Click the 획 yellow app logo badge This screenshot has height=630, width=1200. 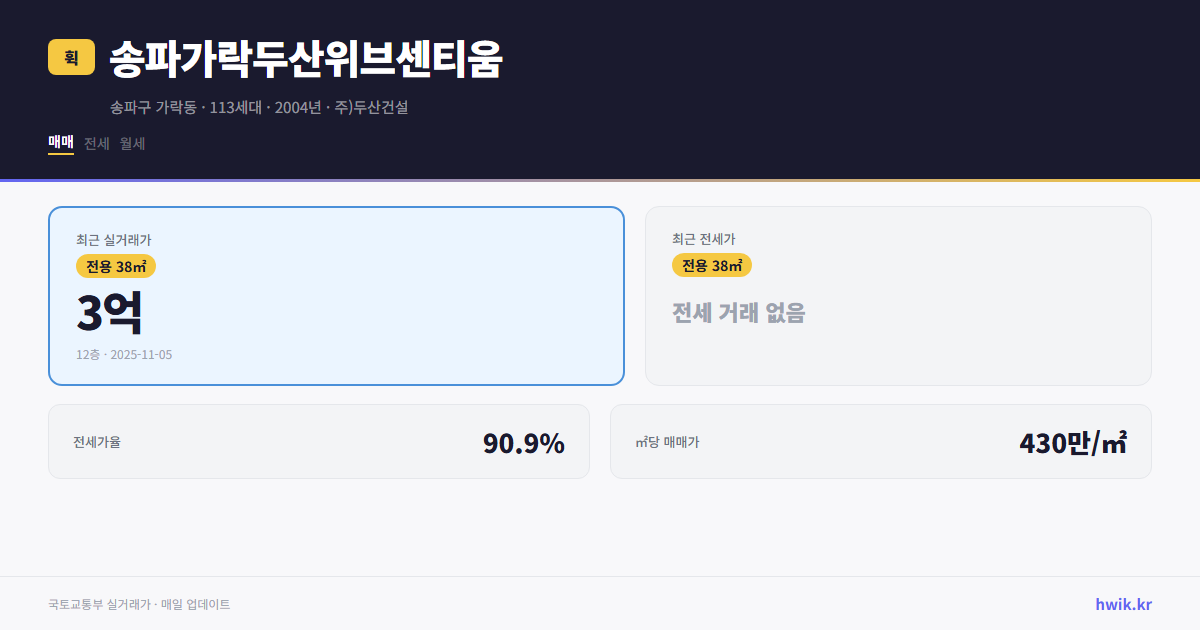pyautogui.click(x=68, y=57)
